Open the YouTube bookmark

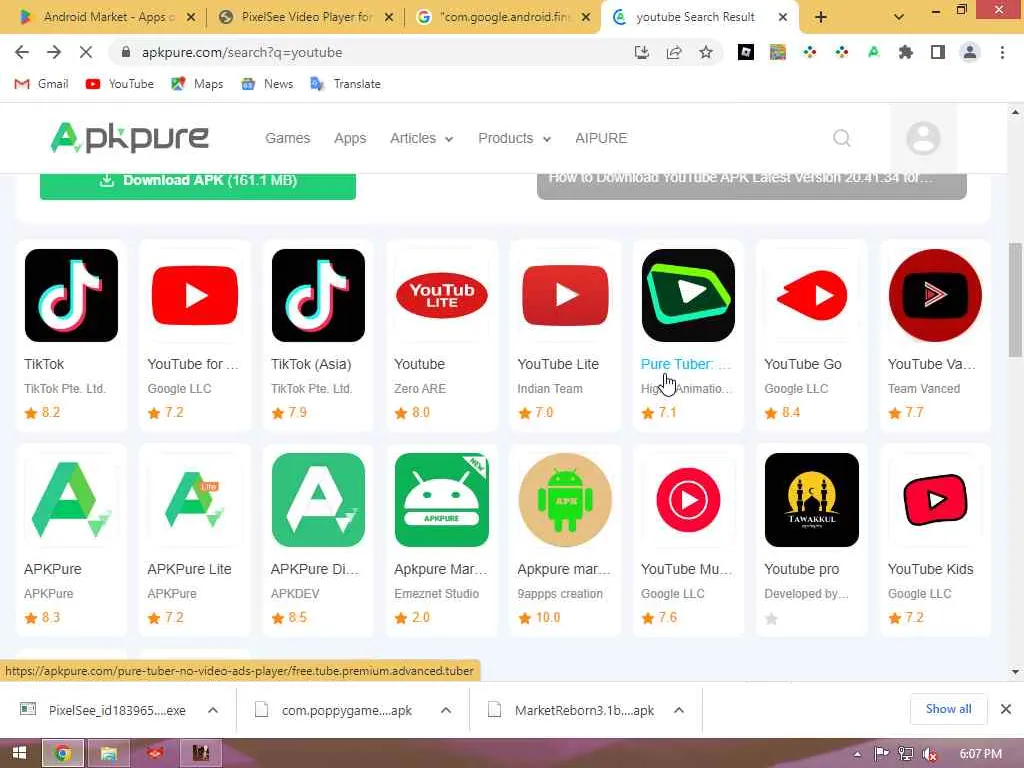point(120,84)
